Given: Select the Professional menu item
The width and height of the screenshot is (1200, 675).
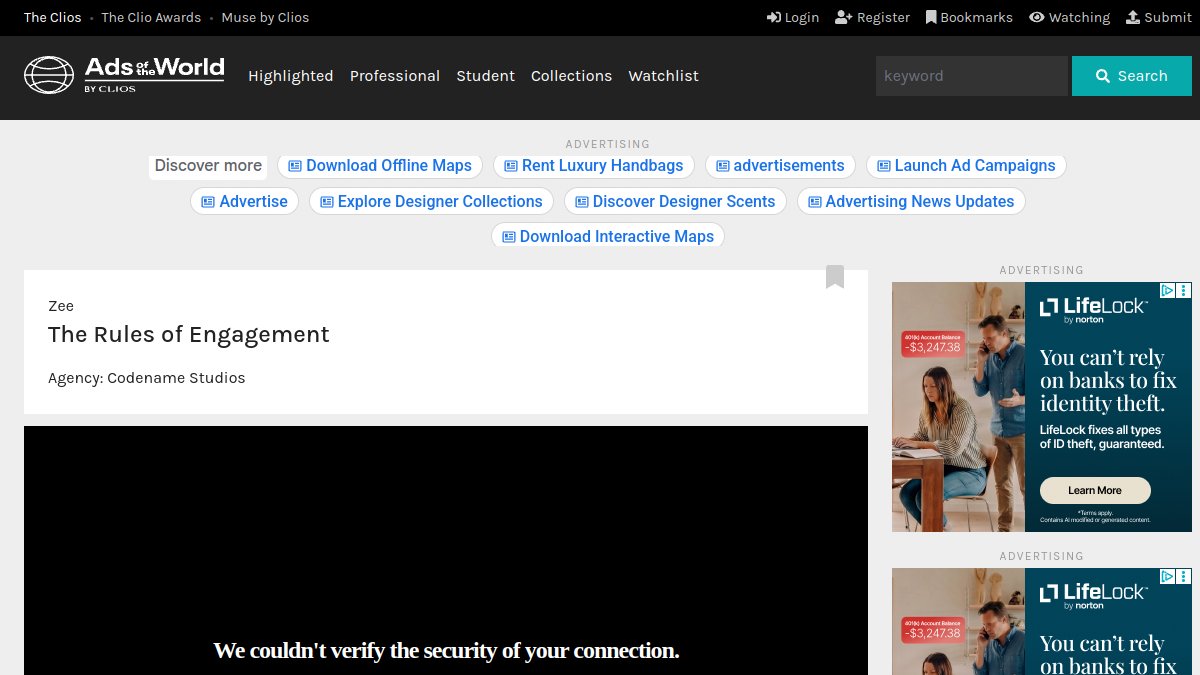Looking at the screenshot, I should pos(395,76).
